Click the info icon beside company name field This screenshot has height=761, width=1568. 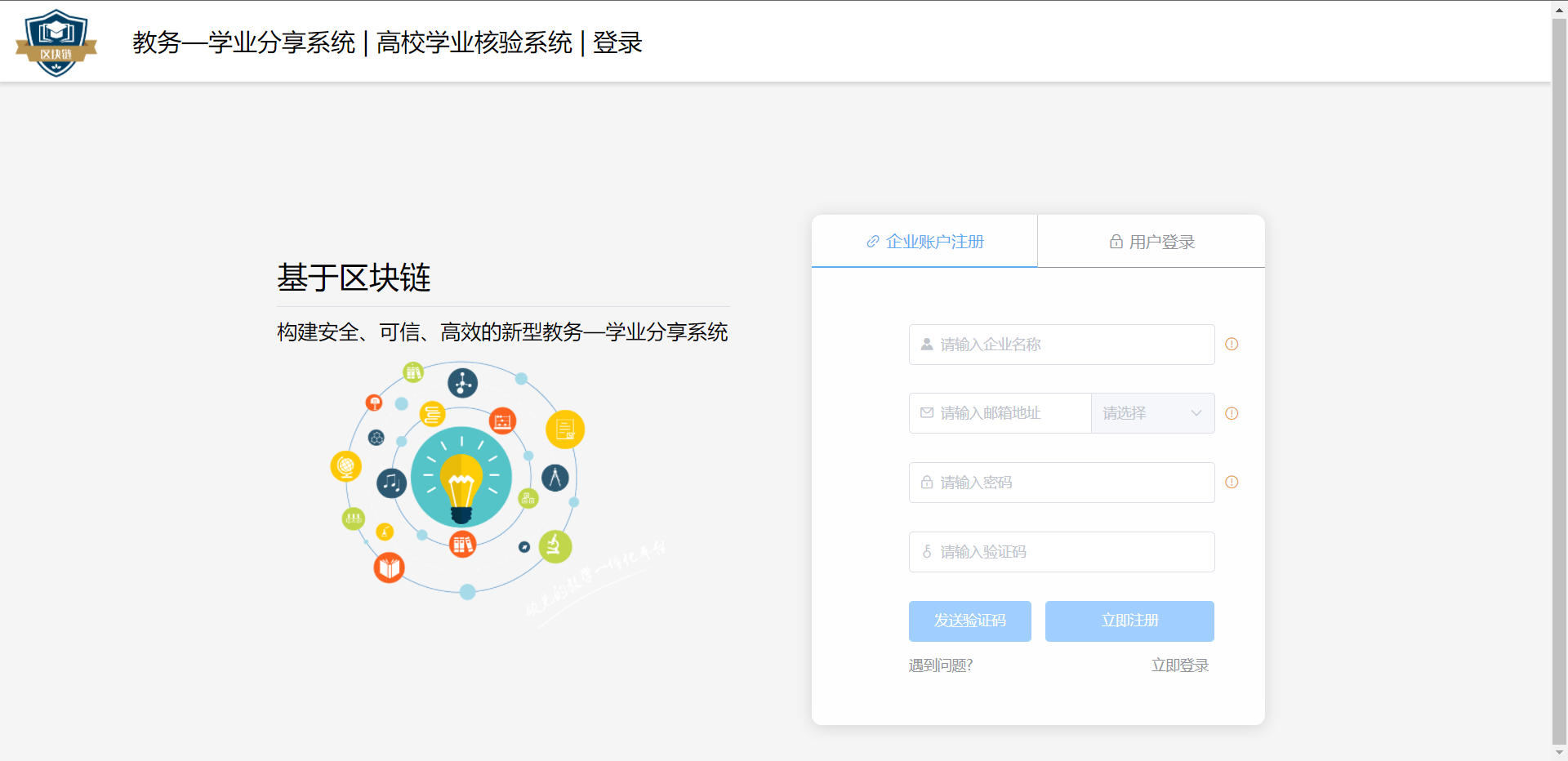tap(1232, 345)
